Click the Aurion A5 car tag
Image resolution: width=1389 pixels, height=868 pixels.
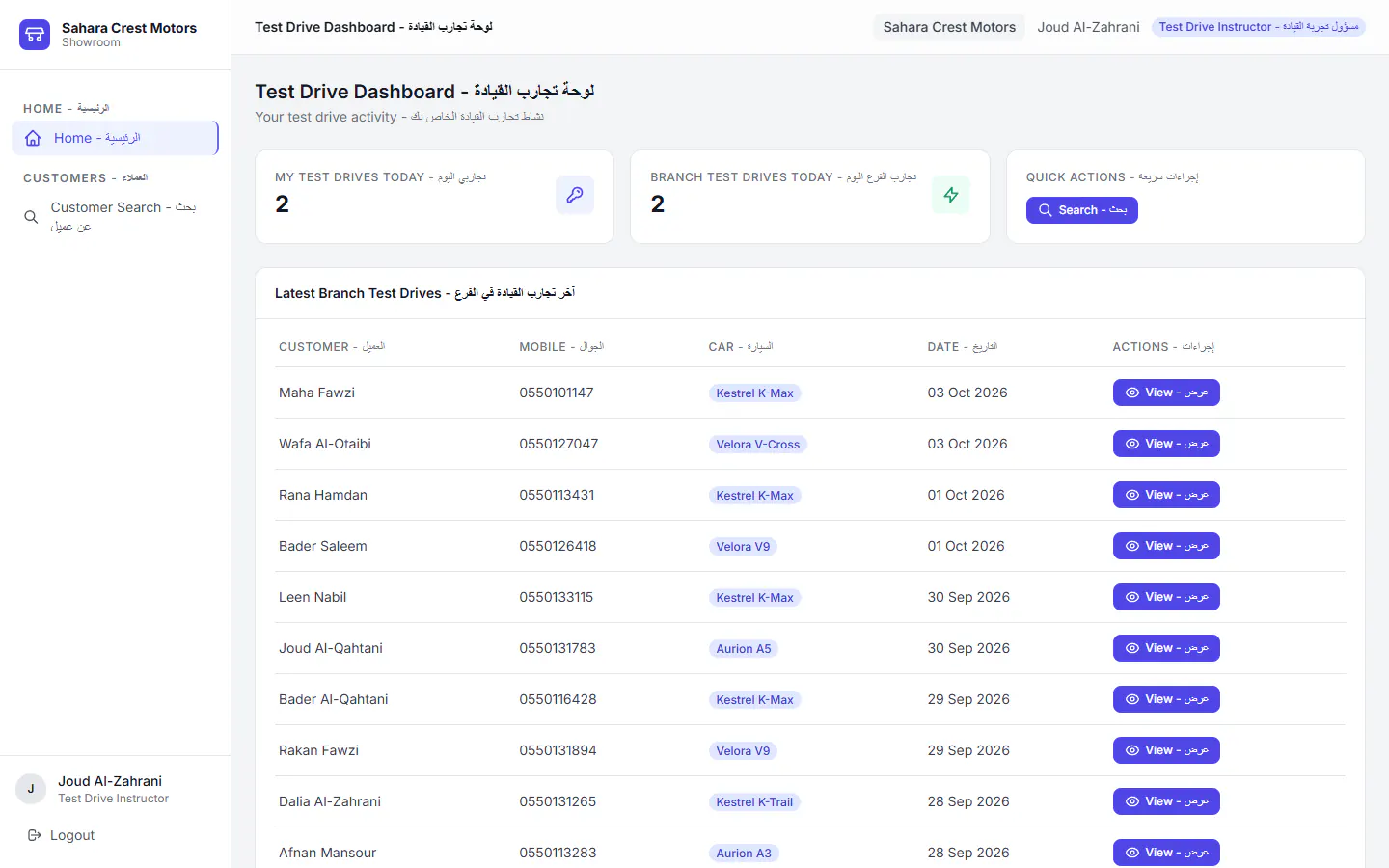[x=743, y=648]
